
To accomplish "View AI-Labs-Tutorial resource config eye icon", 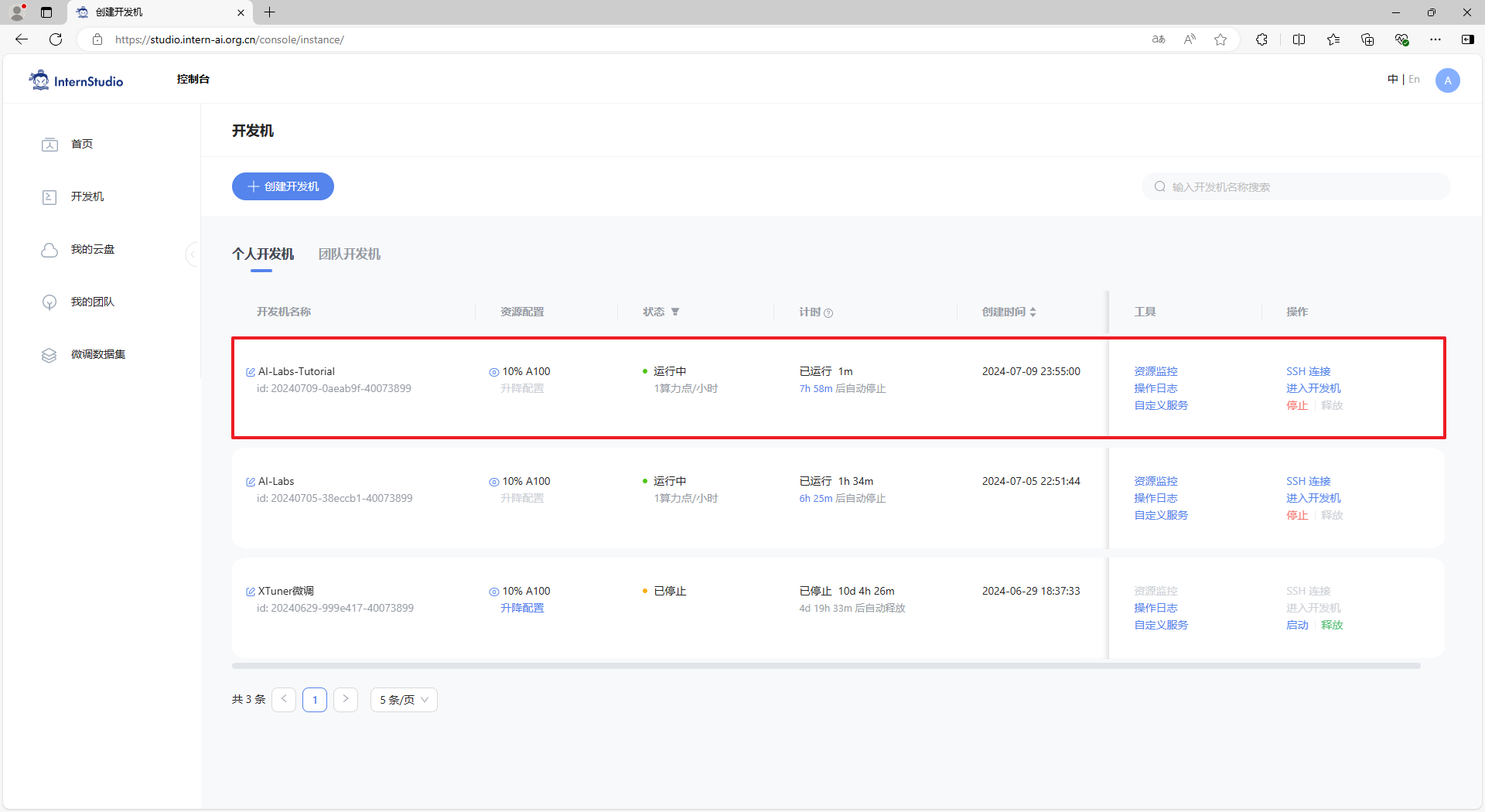I will tap(493, 372).
